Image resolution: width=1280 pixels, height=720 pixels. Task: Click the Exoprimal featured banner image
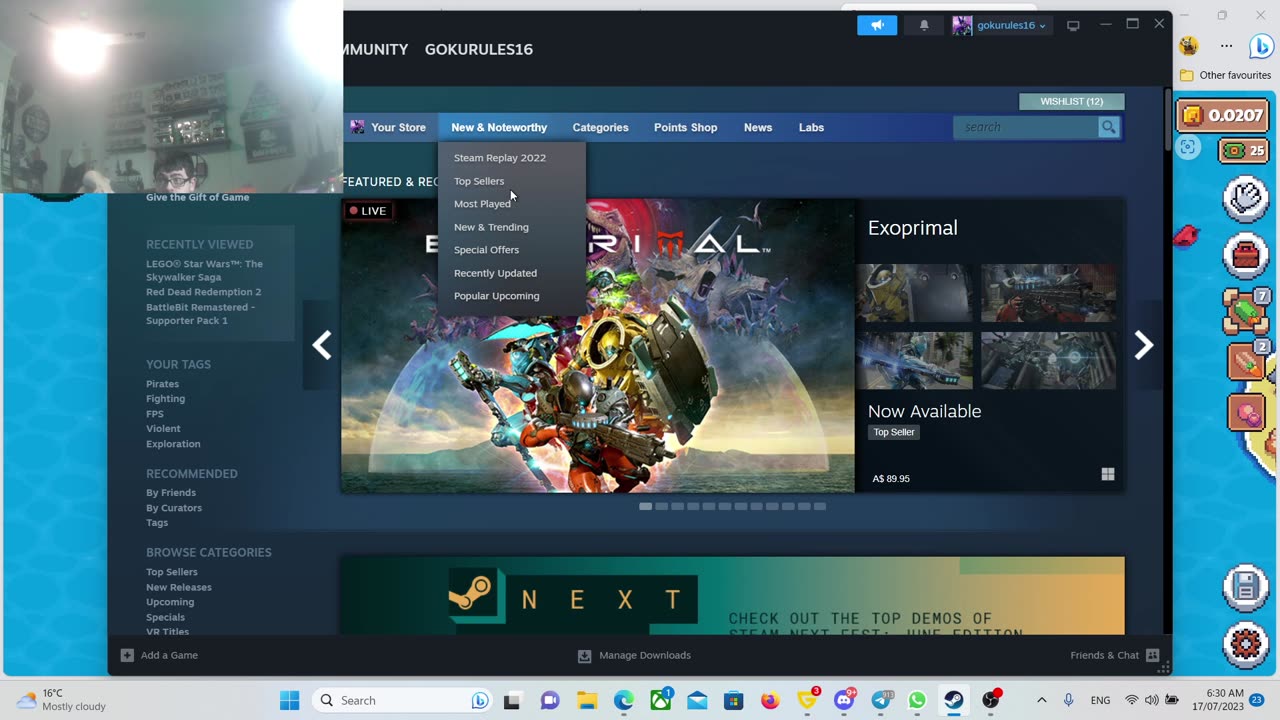[598, 345]
